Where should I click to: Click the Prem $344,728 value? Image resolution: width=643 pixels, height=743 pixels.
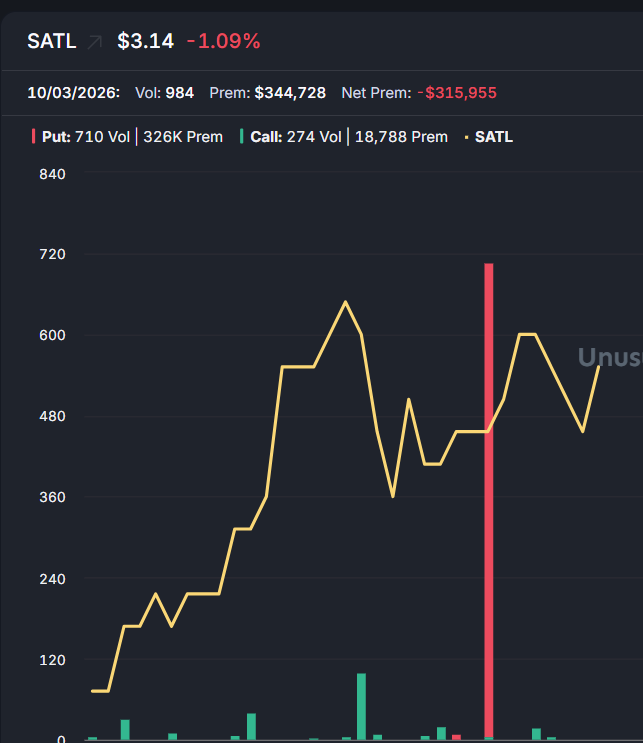point(290,93)
